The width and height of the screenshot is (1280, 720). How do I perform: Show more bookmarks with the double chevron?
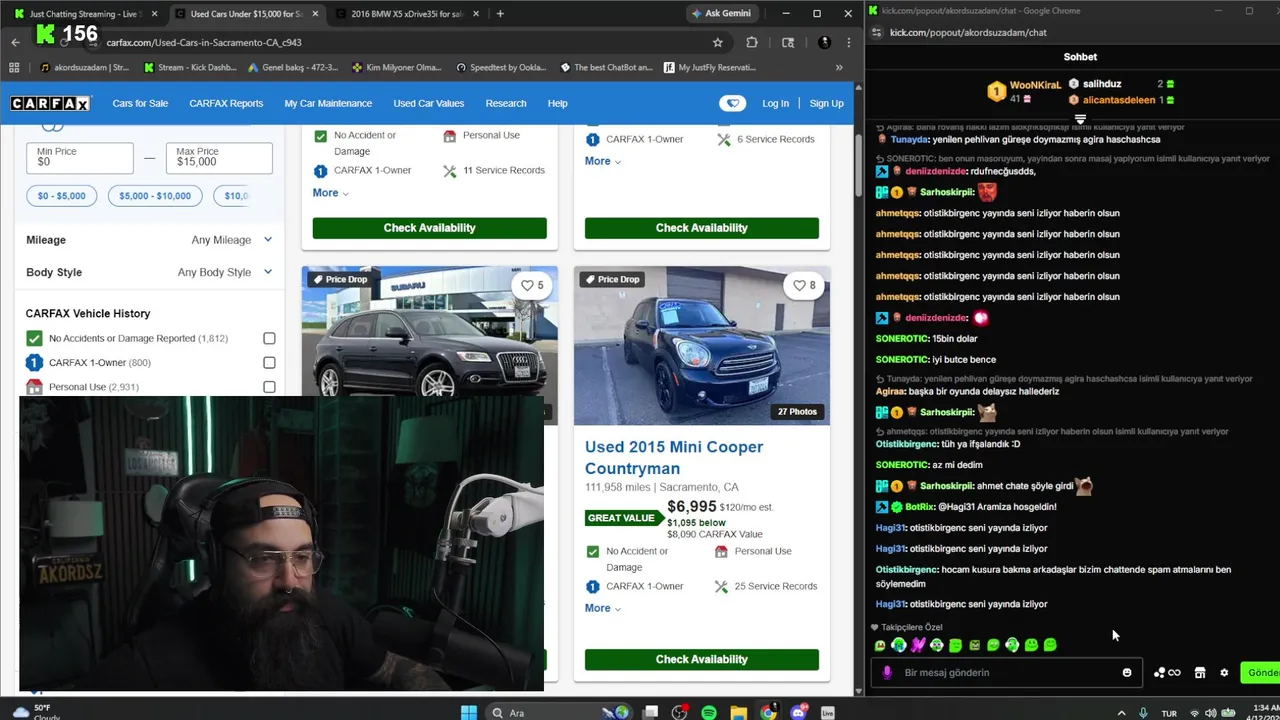[839, 67]
